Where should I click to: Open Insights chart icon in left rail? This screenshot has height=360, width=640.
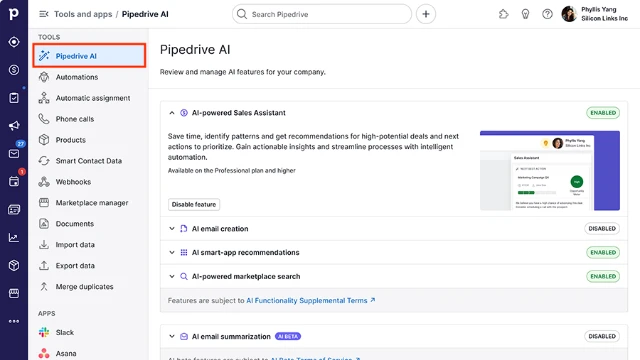[x=14, y=238]
